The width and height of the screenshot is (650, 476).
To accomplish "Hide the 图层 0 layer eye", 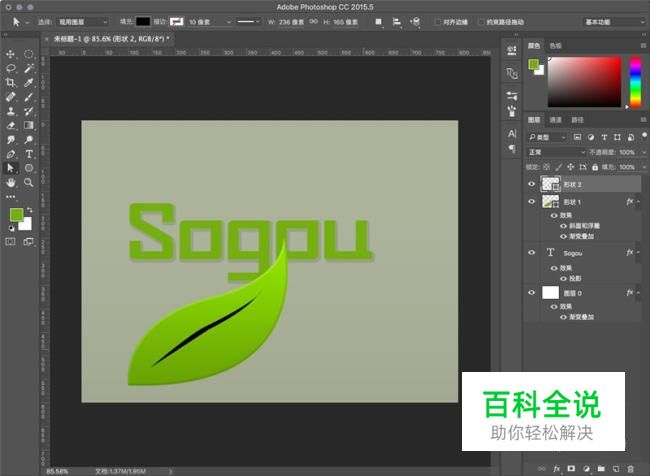I will (x=531, y=293).
